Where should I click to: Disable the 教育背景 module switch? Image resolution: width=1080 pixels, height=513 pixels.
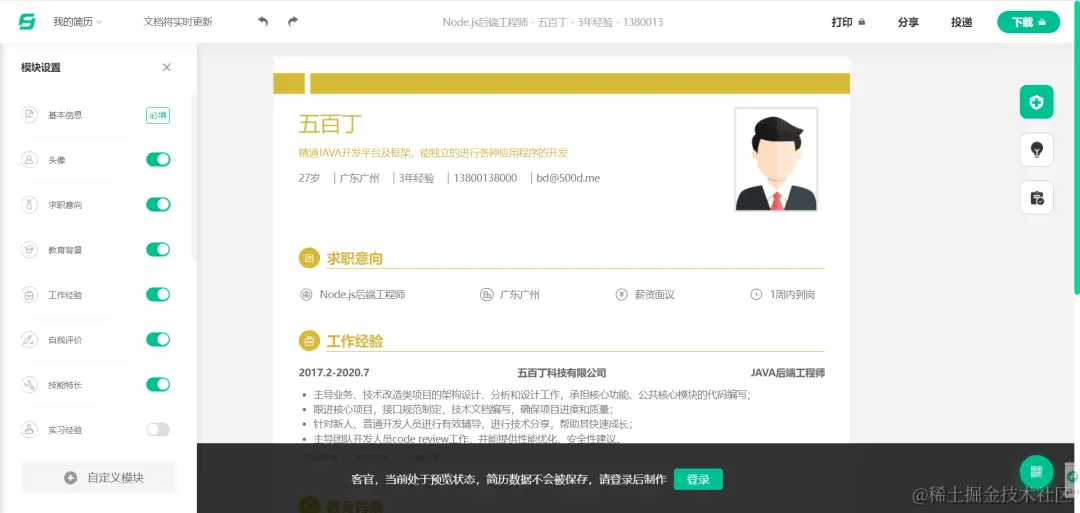(x=158, y=249)
